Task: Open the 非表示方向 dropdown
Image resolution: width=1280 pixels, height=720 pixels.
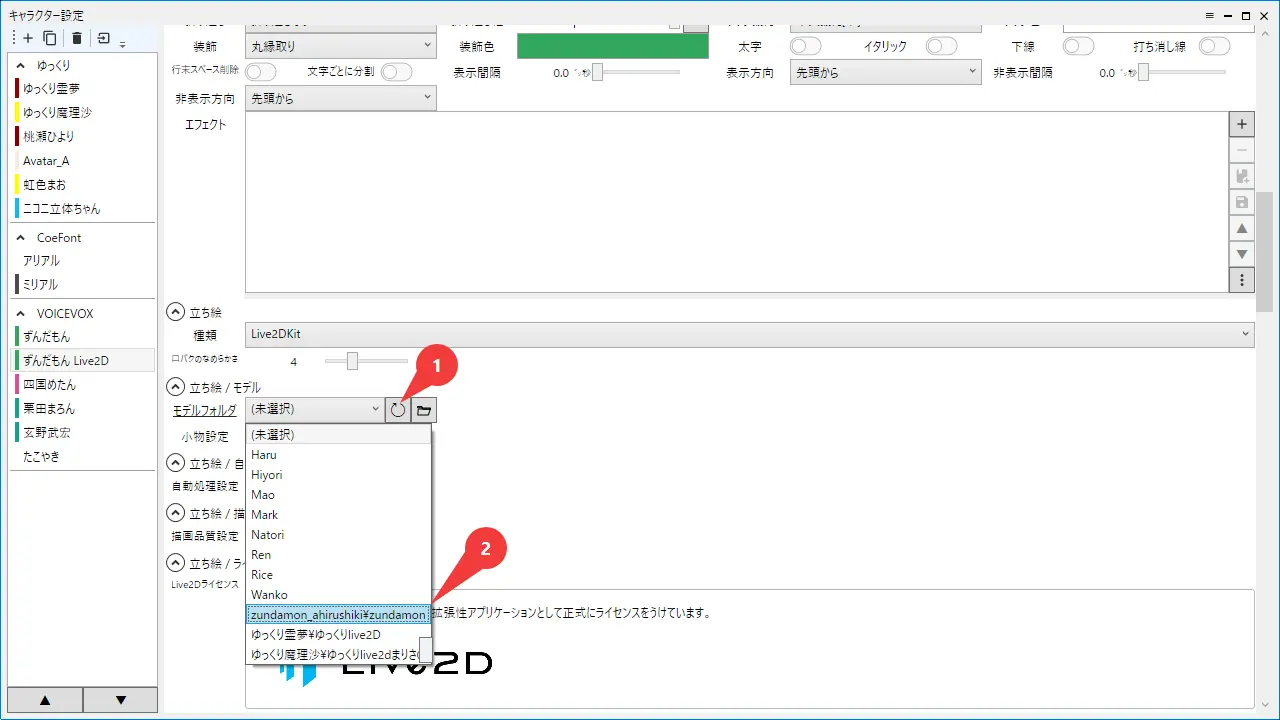Action: point(340,98)
